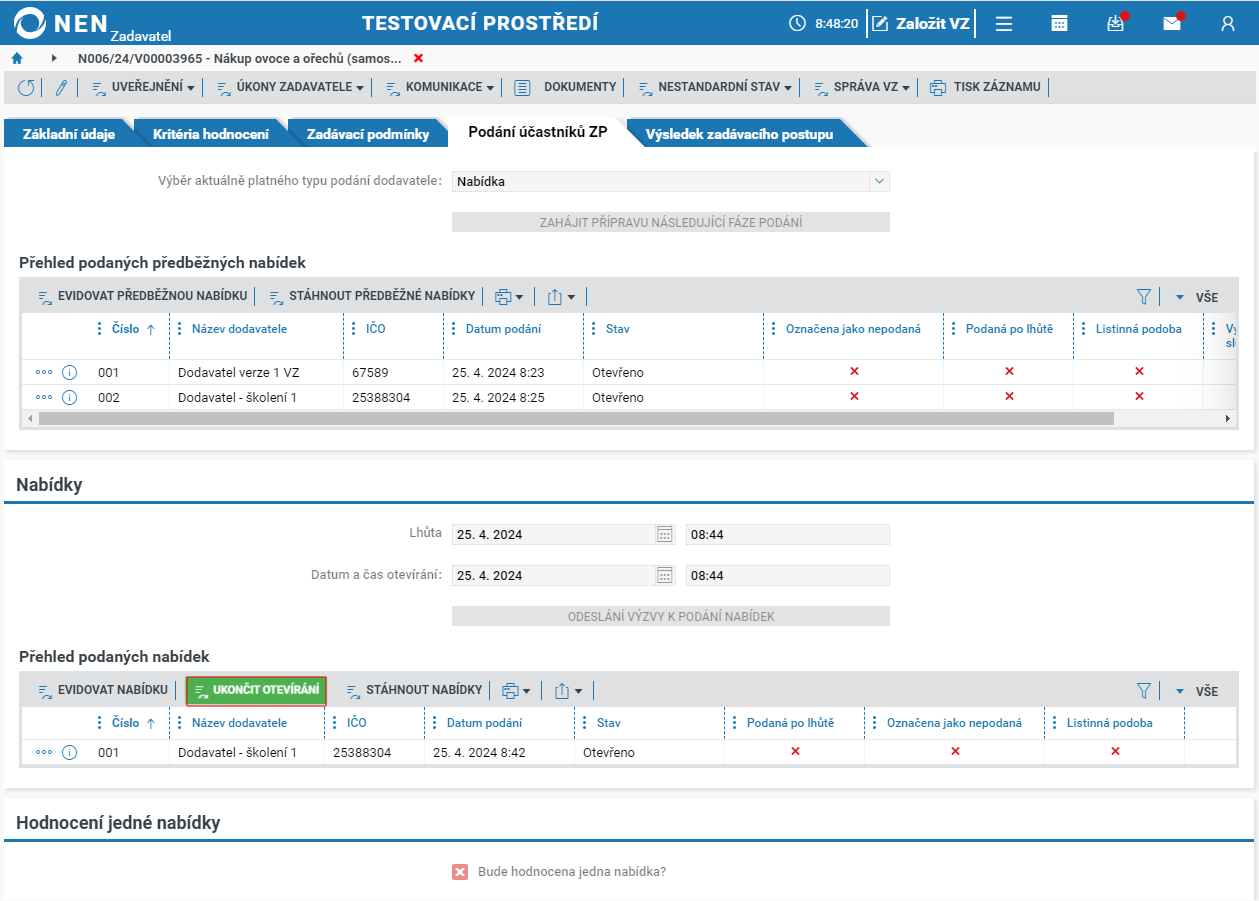Click Evidovat nabídku button

point(102,690)
